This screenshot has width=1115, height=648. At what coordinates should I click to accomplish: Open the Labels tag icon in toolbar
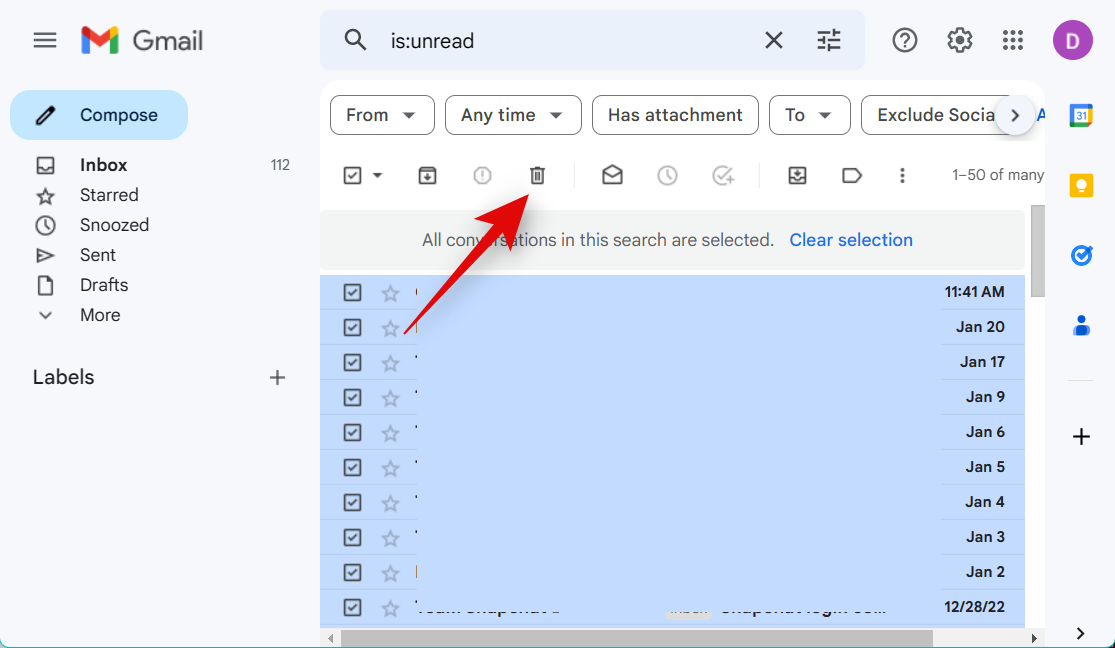[852, 176]
